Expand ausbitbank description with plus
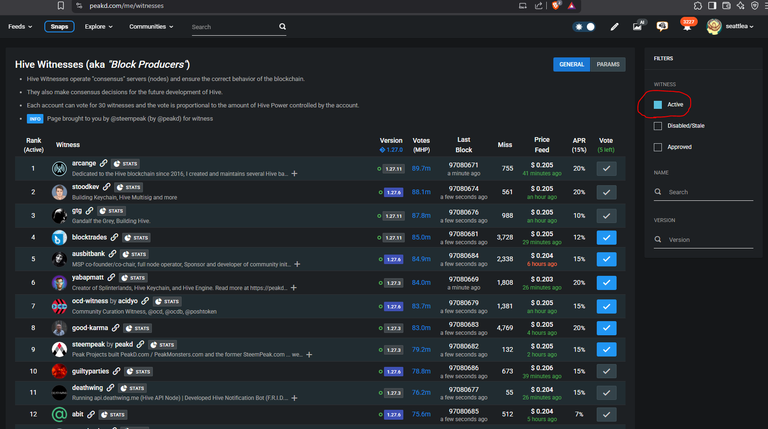Viewport: 768px width, 429px height. coord(297,264)
